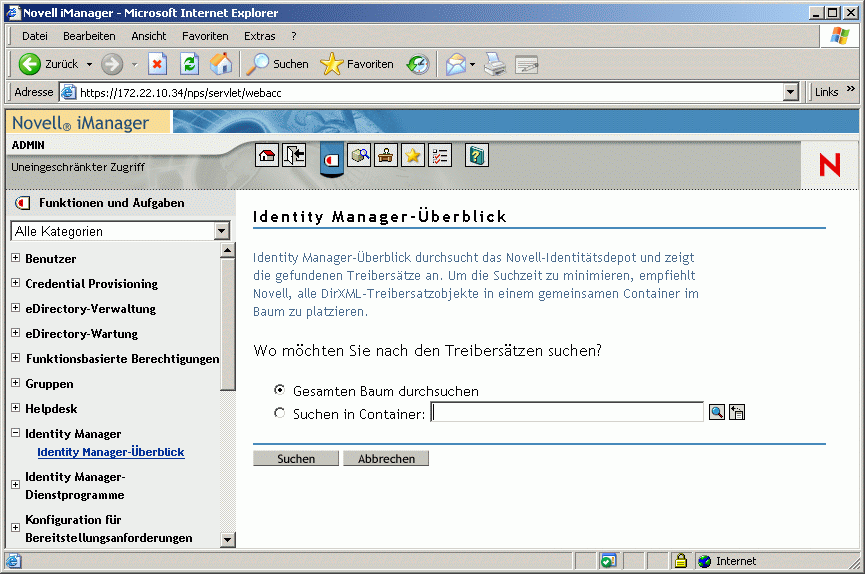Click the browser Stop icon

157,64
